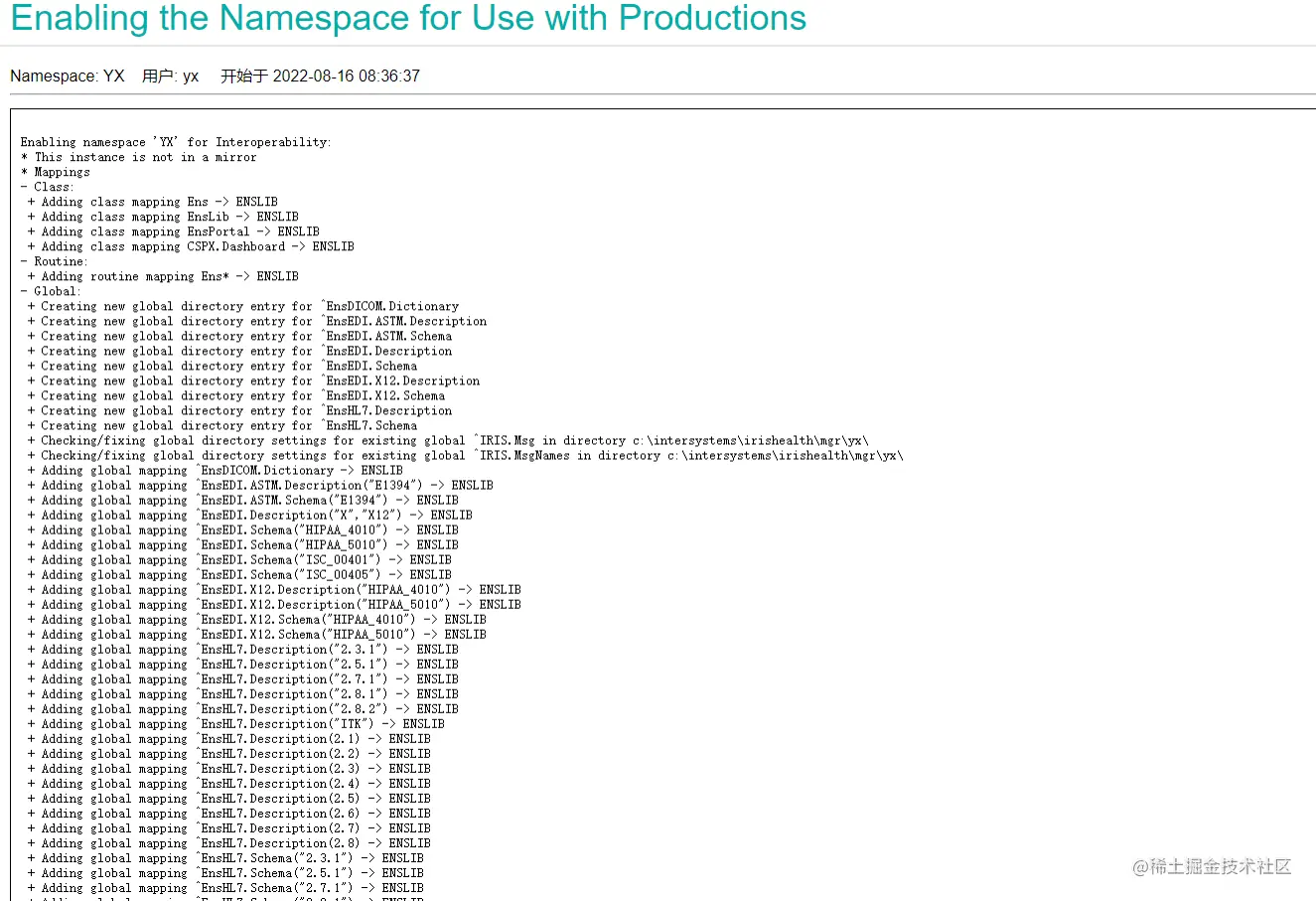Select global mapping ^EnsHL7.Description(2.4) line
Image resolution: width=1316 pixels, height=901 pixels.
[229, 783]
